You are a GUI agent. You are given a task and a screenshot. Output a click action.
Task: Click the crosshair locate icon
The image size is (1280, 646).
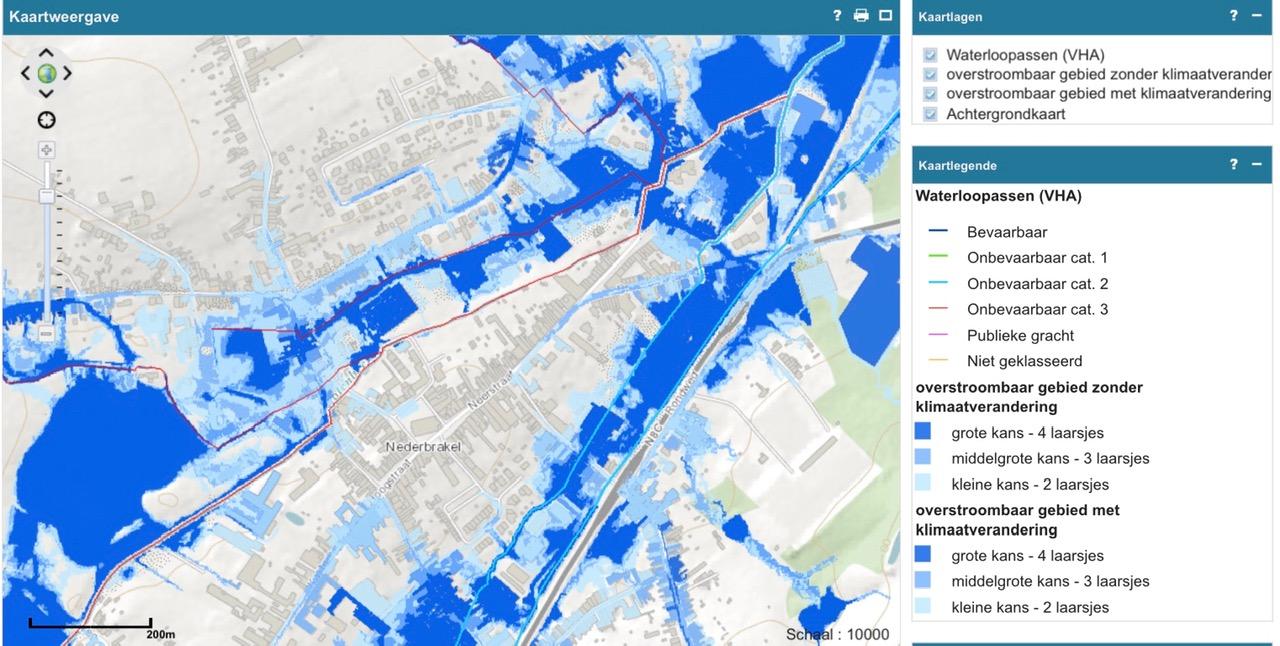pyautogui.click(x=46, y=121)
